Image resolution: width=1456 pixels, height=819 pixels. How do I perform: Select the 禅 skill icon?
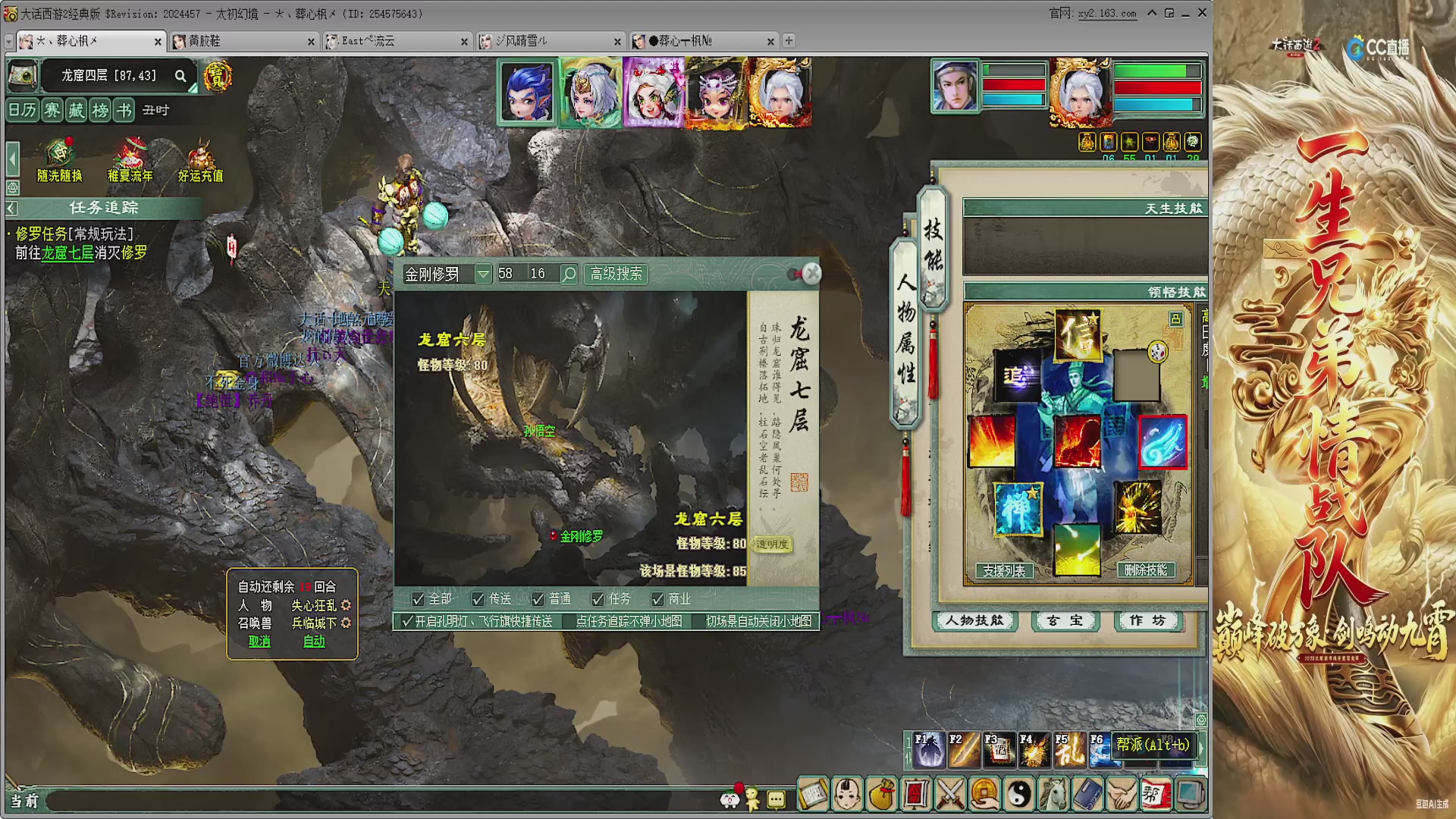coord(1017,509)
